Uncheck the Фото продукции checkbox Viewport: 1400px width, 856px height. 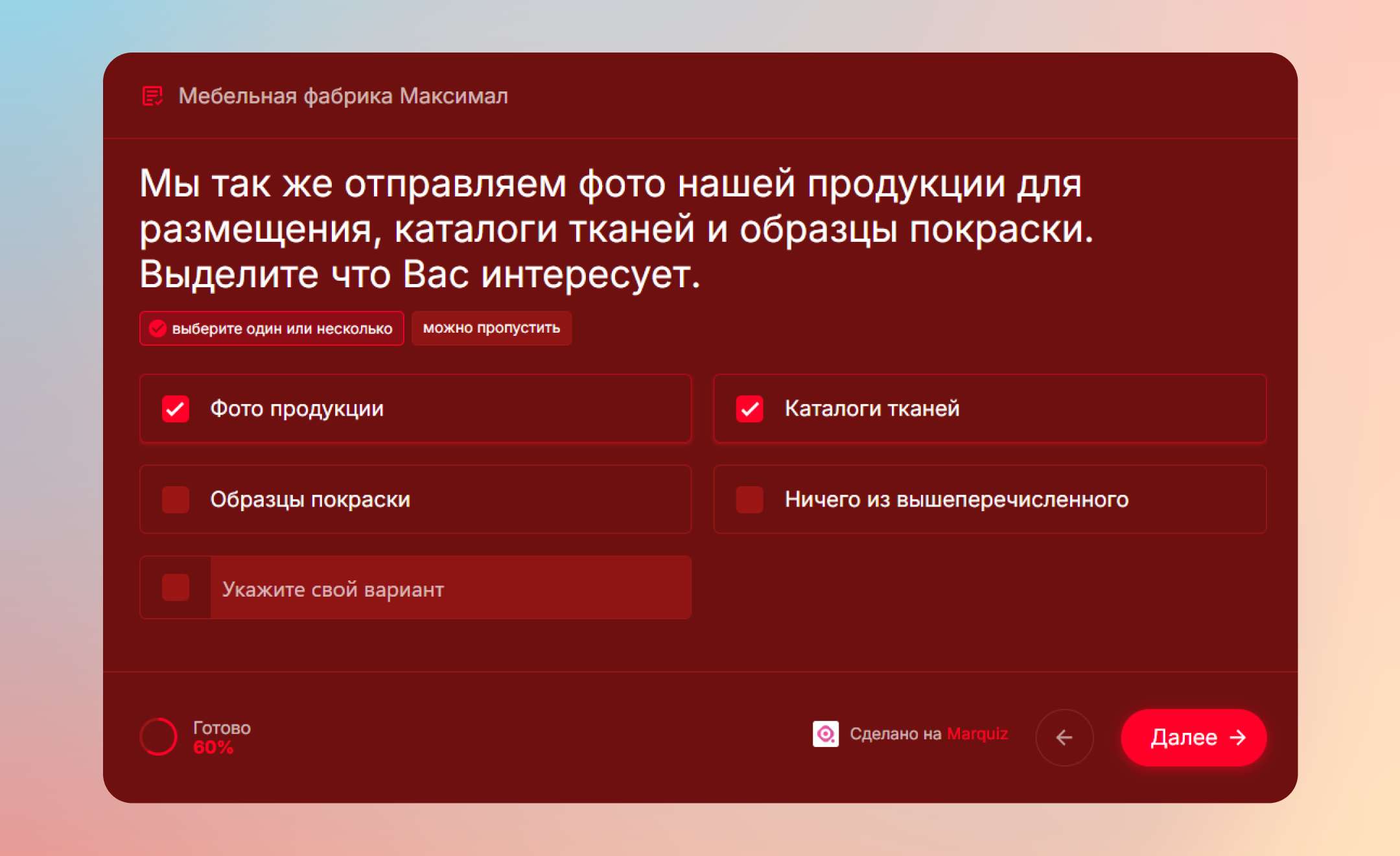tap(176, 409)
